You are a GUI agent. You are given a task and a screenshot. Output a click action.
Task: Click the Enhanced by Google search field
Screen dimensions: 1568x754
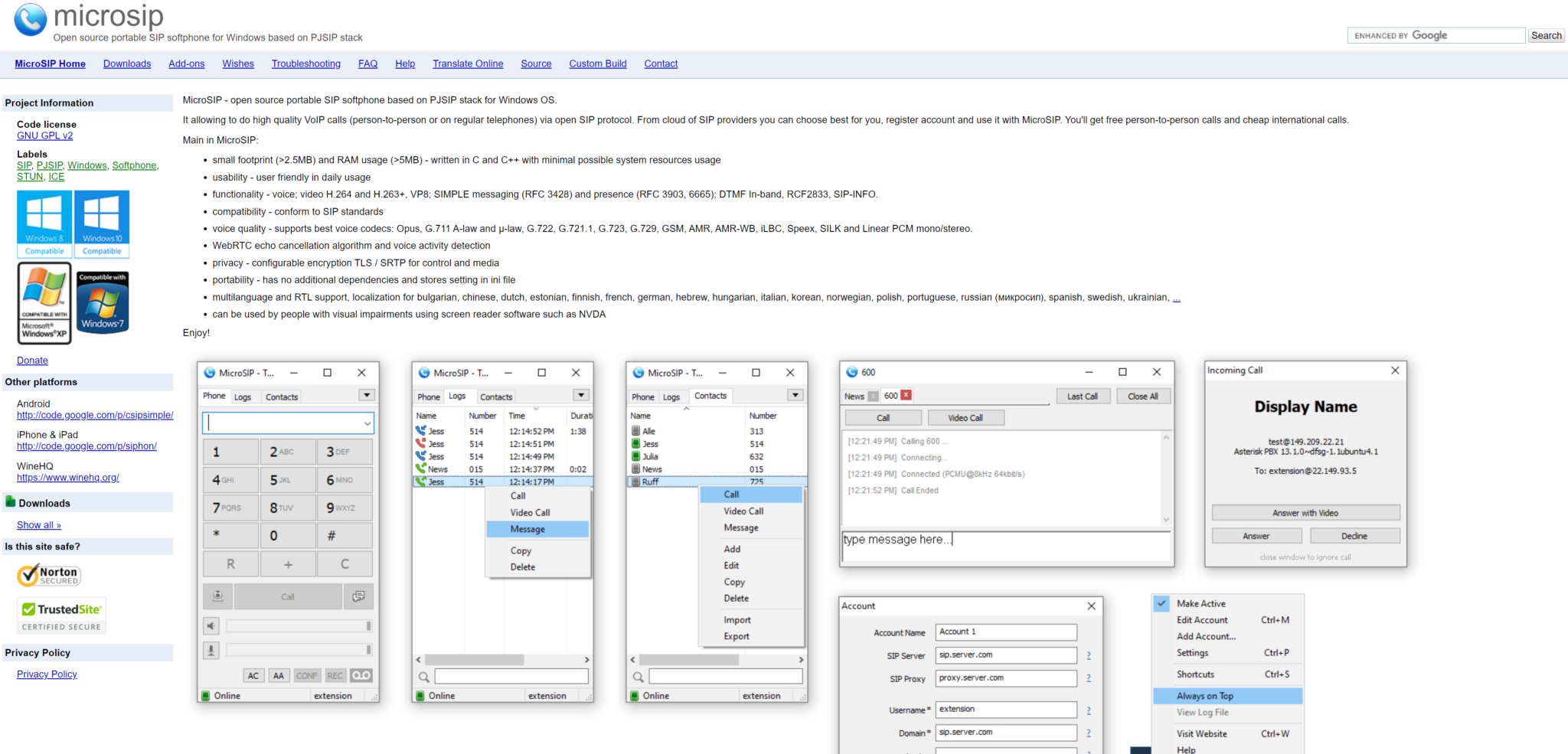tap(1436, 35)
